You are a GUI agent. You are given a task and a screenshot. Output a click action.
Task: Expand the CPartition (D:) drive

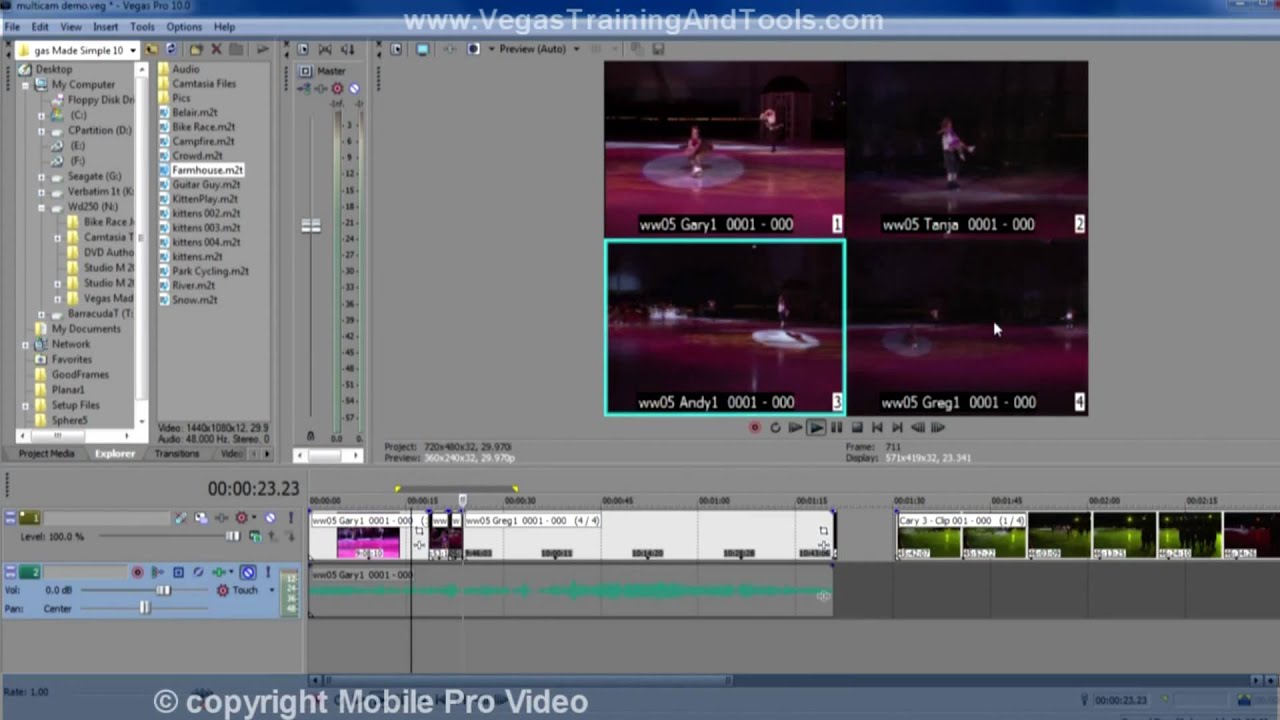[x=41, y=131]
